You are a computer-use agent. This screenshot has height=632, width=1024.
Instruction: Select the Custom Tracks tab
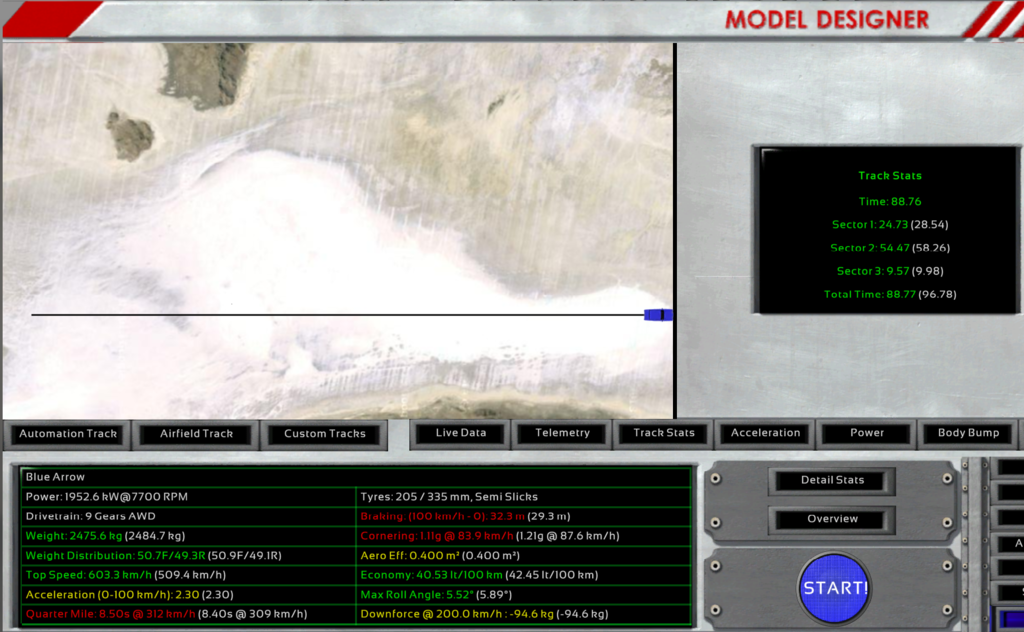(x=325, y=434)
